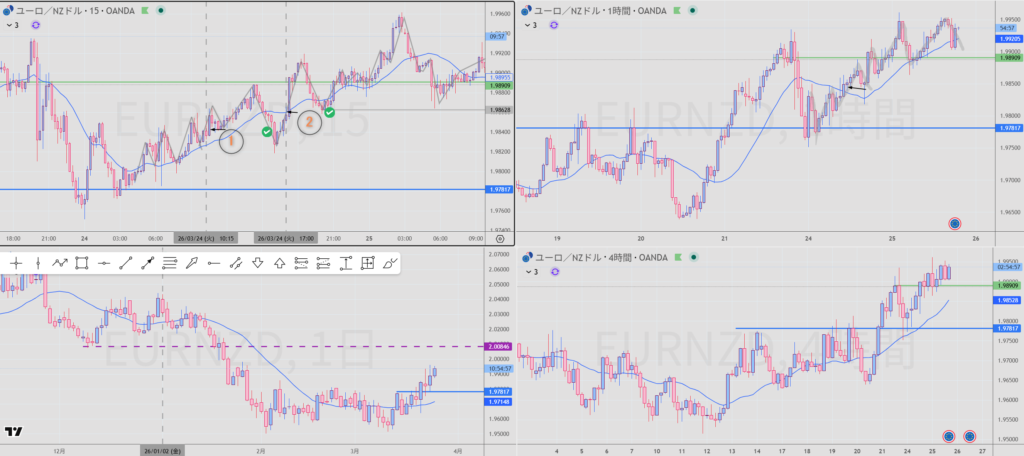Image resolution: width=1024 pixels, height=456 pixels.
Task: Select the down arrow marker tool
Action: click(x=257, y=263)
